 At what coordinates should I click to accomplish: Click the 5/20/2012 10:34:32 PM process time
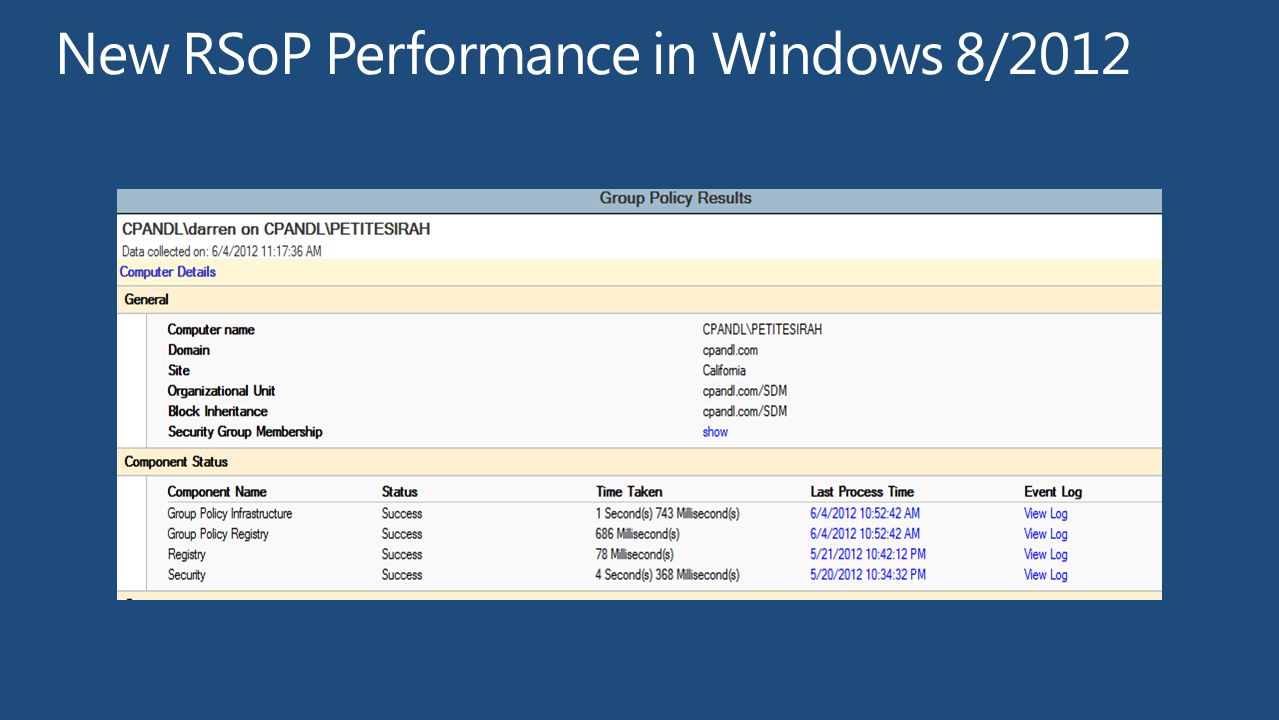coord(868,575)
